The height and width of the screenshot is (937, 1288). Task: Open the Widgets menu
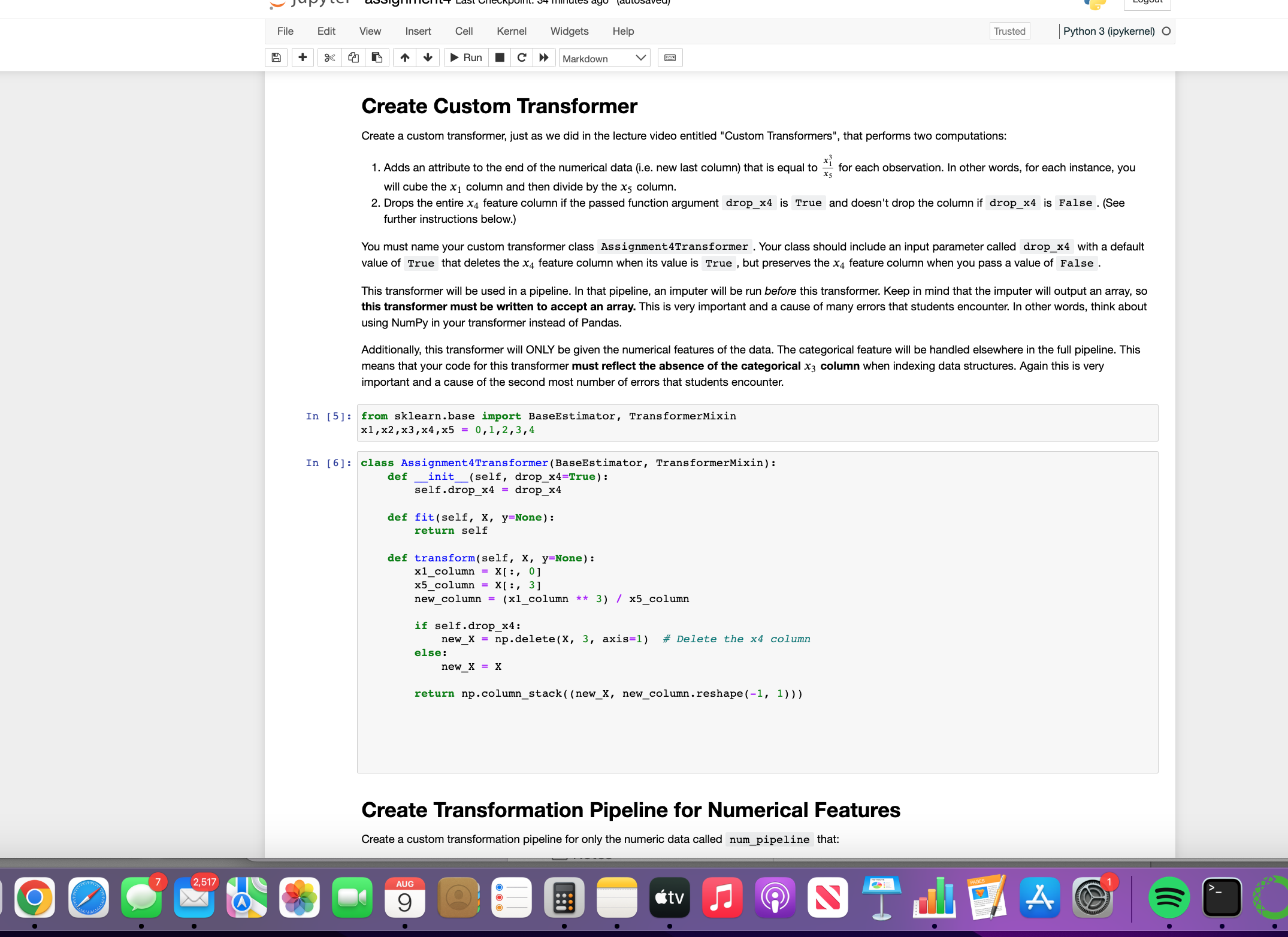pyautogui.click(x=569, y=31)
